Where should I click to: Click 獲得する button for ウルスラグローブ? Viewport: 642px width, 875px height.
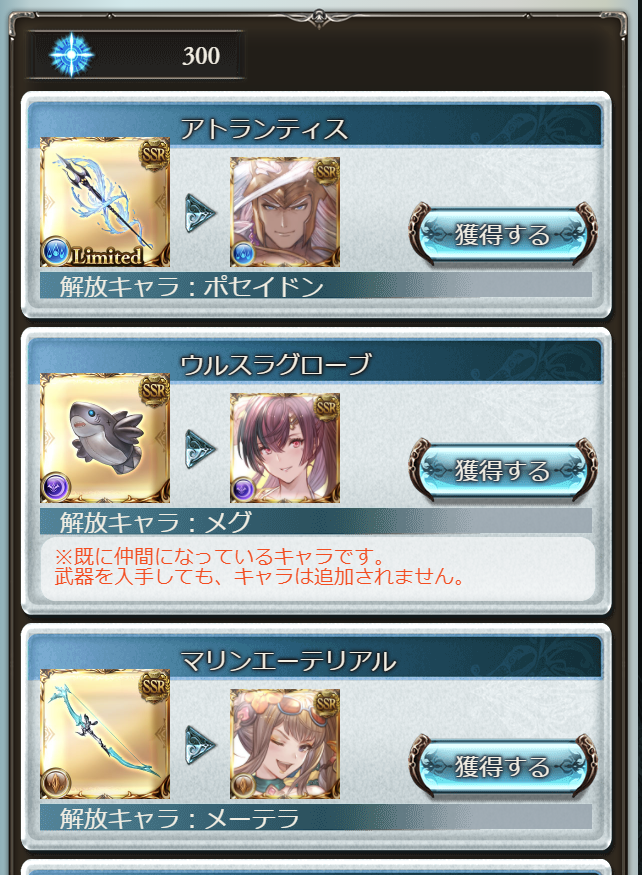click(502, 469)
